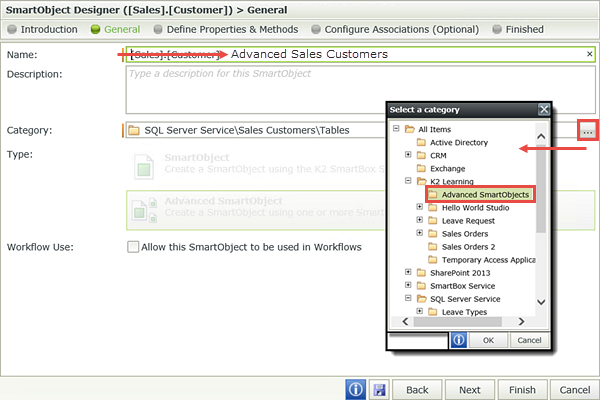Image resolution: width=600 pixels, height=400 pixels.
Task: Open category browse ellipsis button
Action: click(x=587, y=131)
